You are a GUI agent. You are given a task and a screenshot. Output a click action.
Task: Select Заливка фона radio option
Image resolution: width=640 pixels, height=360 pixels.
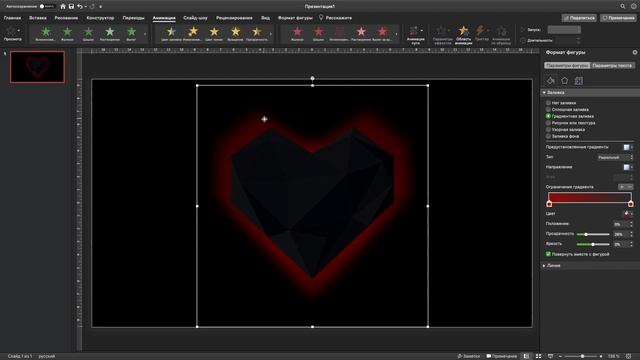tap(548, 136)
